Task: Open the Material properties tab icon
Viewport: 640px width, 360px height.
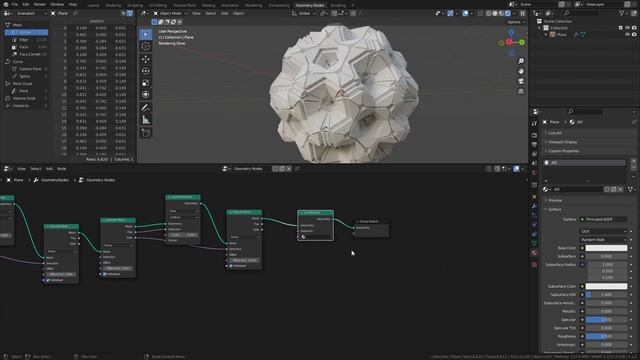Action: 534,253
